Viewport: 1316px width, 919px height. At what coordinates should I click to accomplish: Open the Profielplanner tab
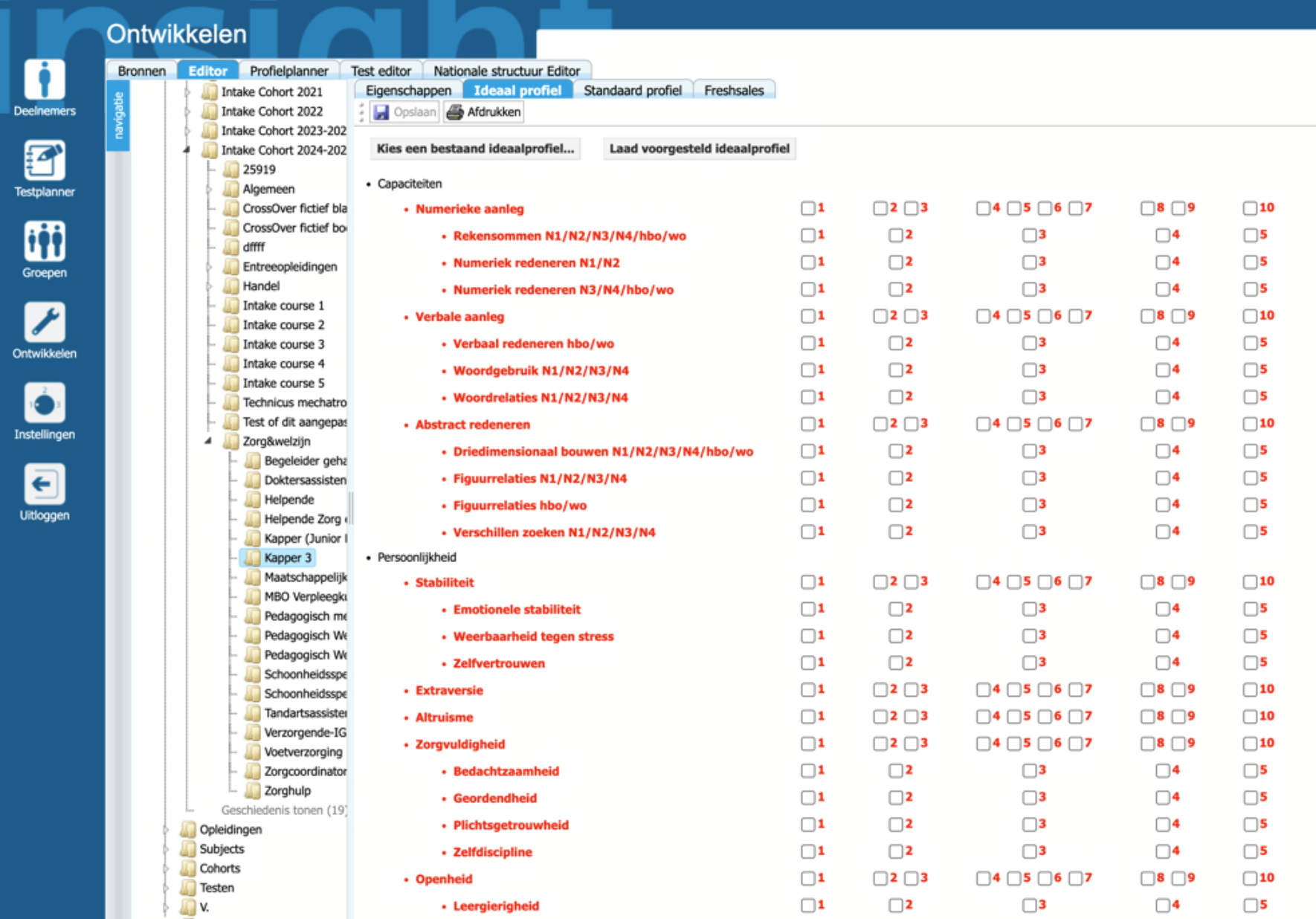coord(288,71)
